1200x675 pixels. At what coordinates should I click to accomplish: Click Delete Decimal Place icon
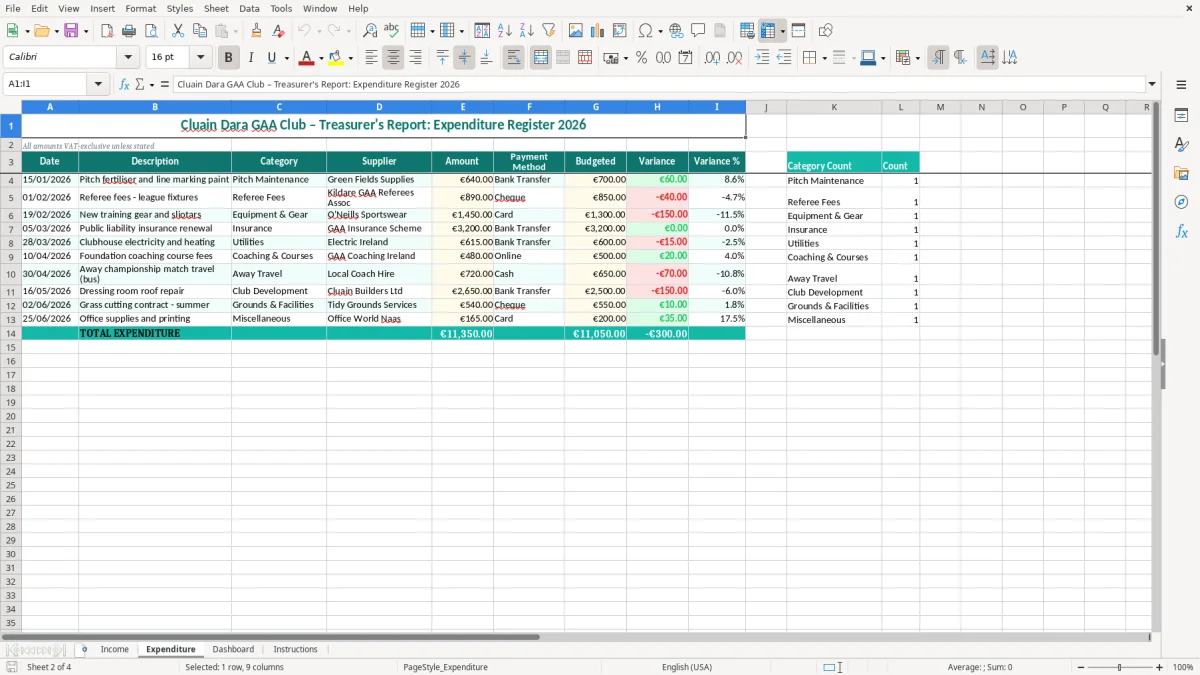coord(734,58)
